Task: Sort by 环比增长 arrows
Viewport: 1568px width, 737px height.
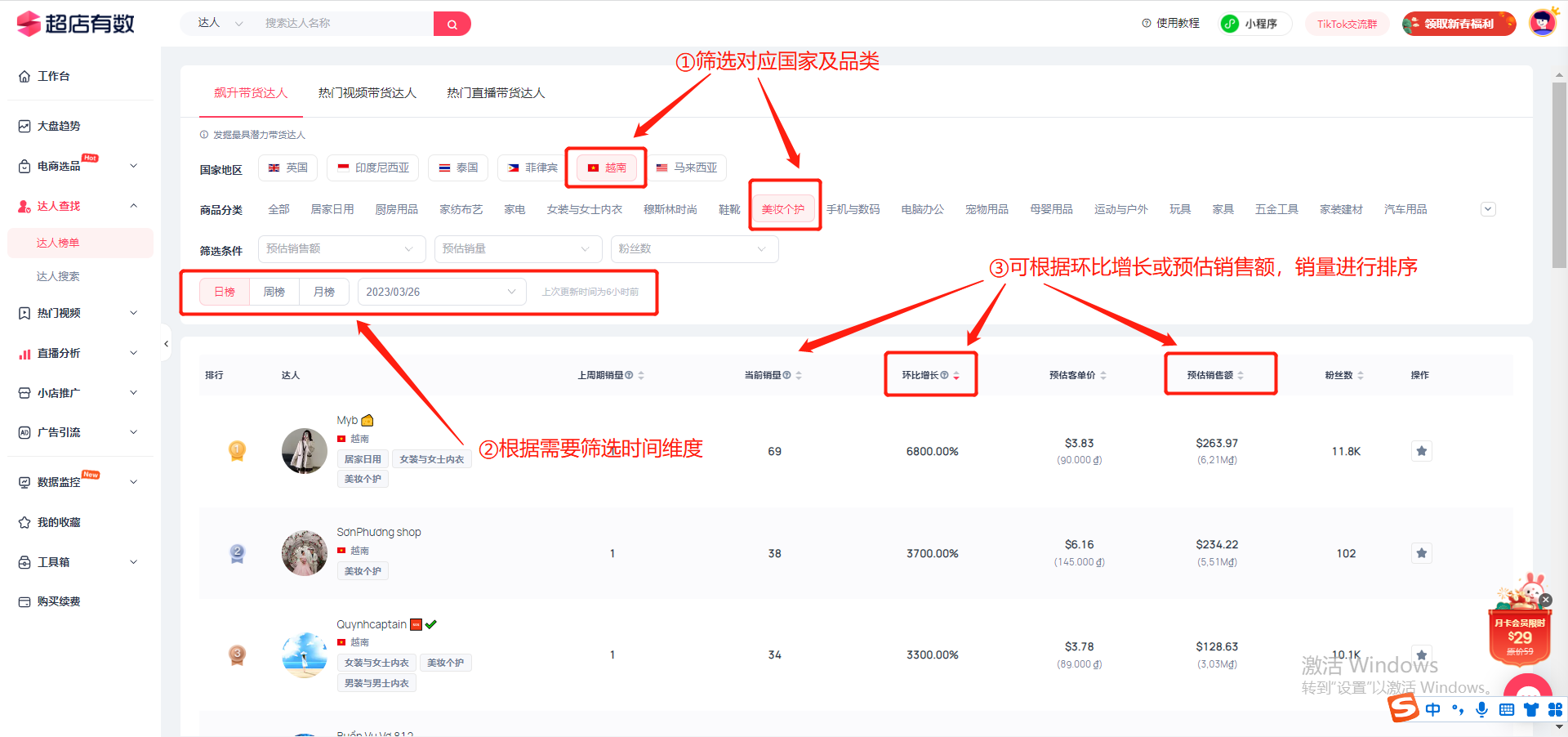Action: point(956,375)
